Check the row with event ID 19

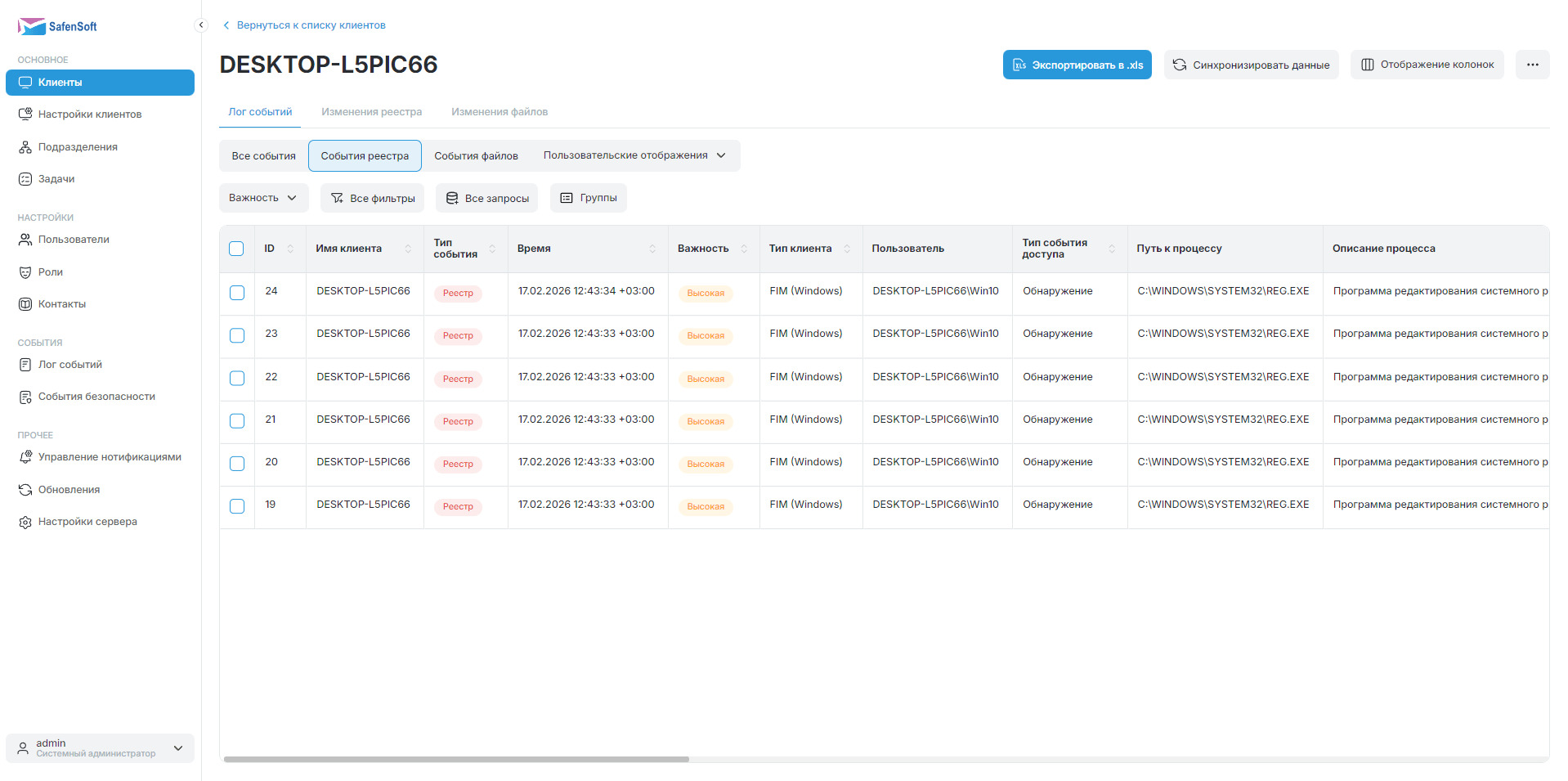[237, 506]
